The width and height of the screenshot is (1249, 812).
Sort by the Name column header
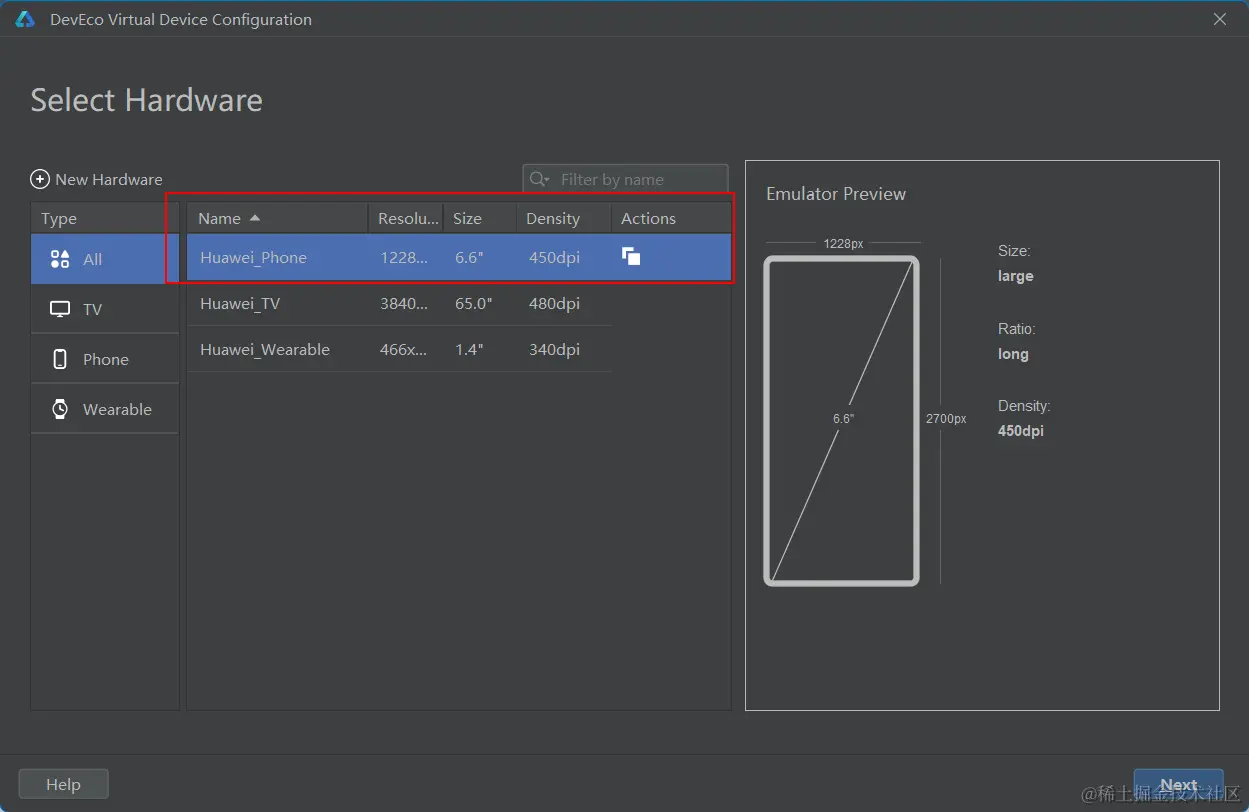(278, 218)
